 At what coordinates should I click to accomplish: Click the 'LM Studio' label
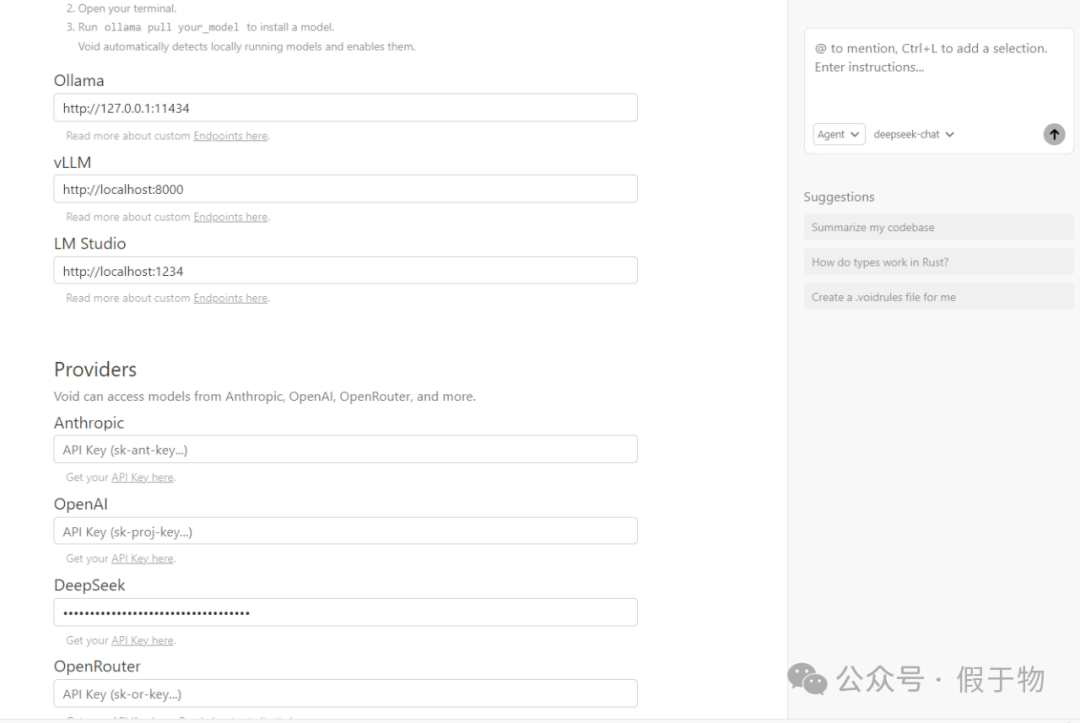click(90, 244)
